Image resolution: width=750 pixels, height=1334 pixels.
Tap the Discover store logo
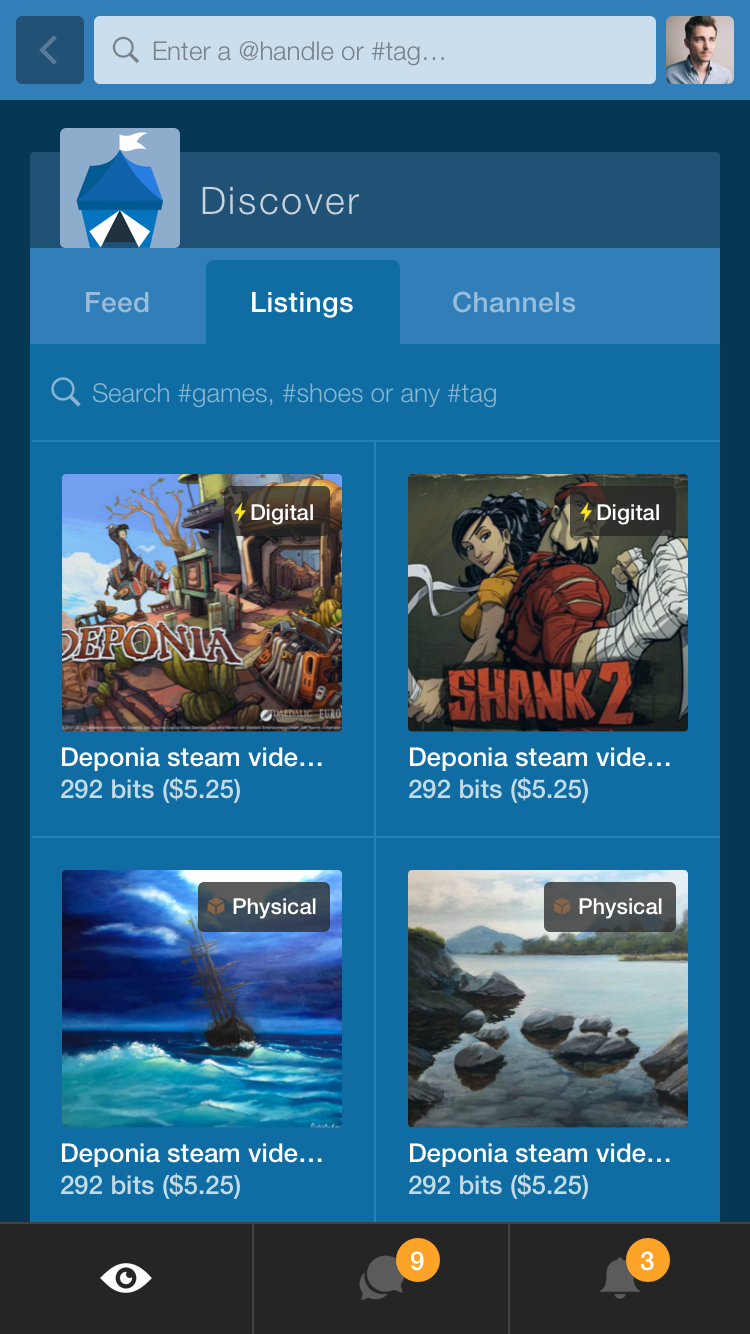tap(120, 188)
